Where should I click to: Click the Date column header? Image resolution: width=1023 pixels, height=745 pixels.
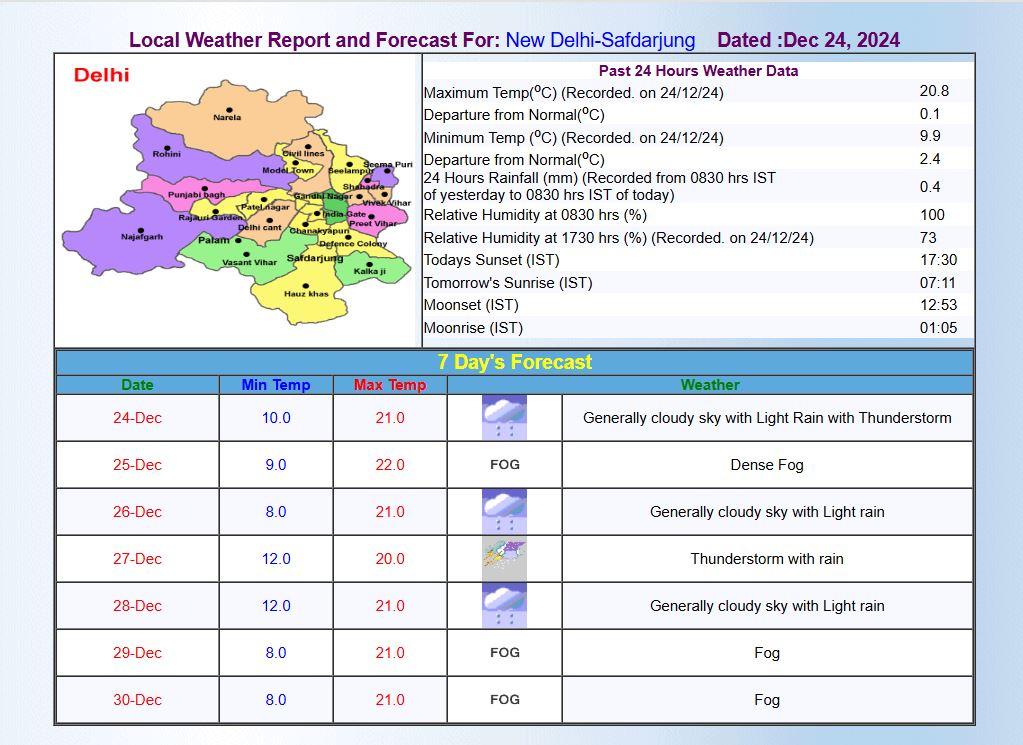click(x=137, y=385)
